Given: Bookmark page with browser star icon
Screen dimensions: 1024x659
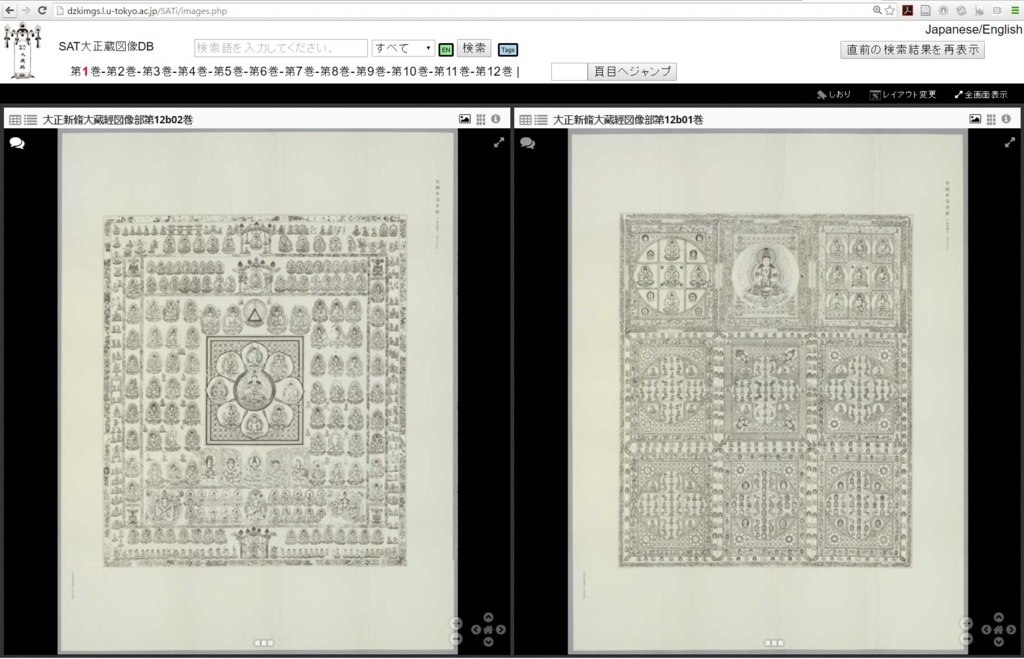Looking at the screenshot, I should pos(889,10).
